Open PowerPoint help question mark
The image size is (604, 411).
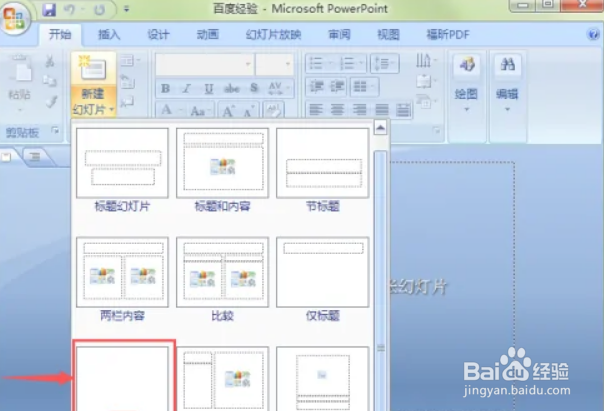[593, 35]
